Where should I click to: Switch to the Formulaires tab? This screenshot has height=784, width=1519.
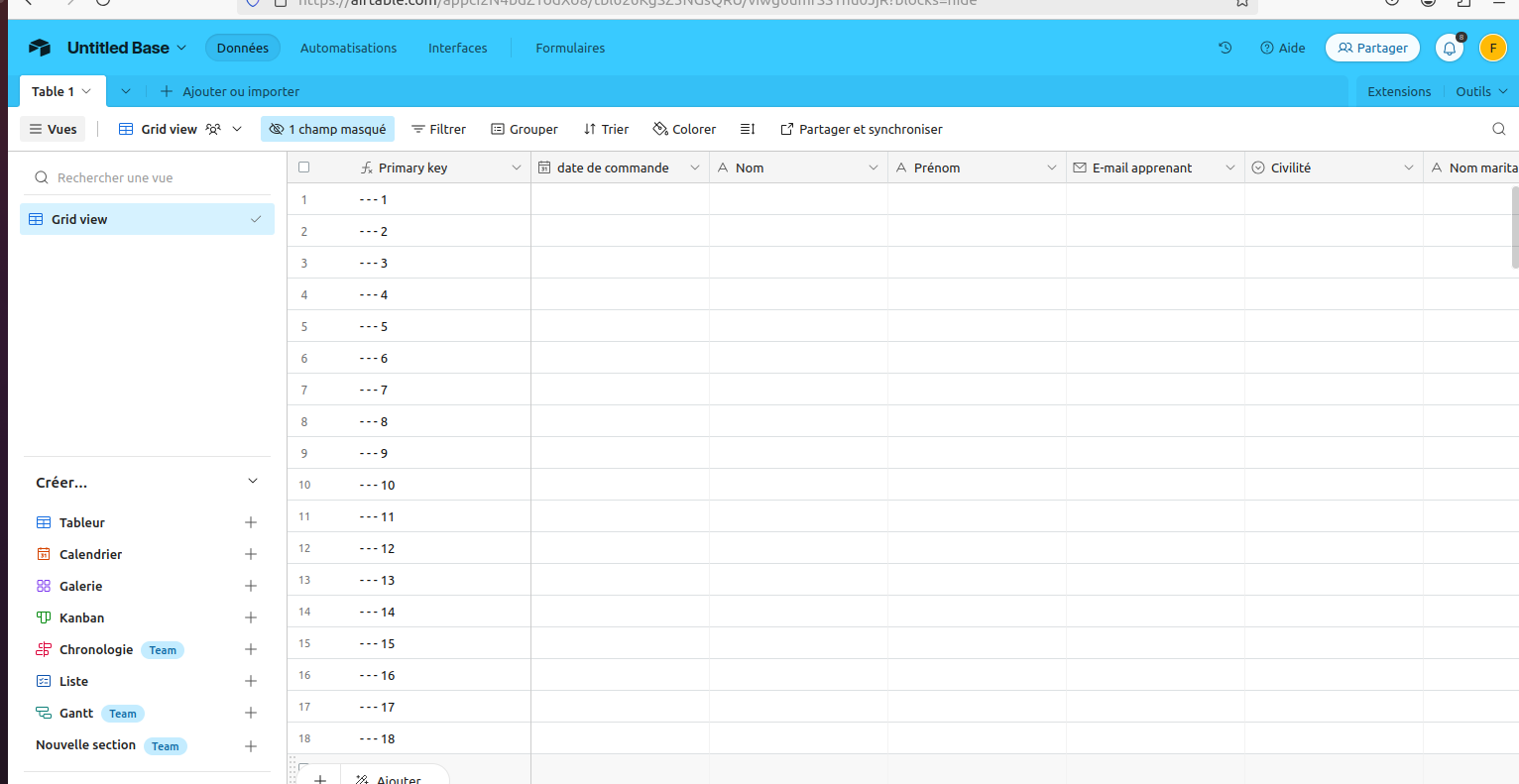pyautogui.click(x=570, y=48)
